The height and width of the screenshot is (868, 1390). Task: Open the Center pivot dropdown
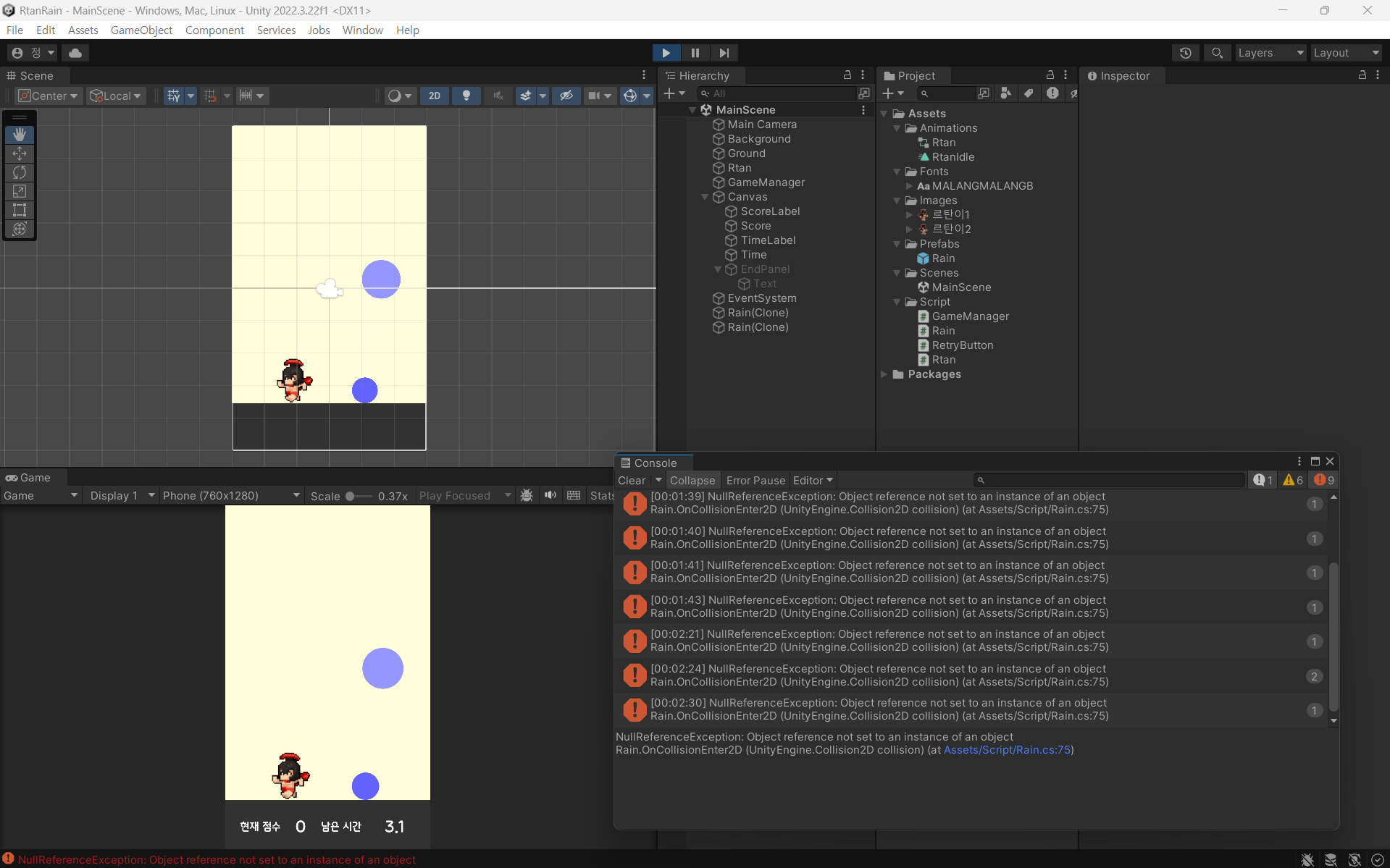(x=48, y=96)
